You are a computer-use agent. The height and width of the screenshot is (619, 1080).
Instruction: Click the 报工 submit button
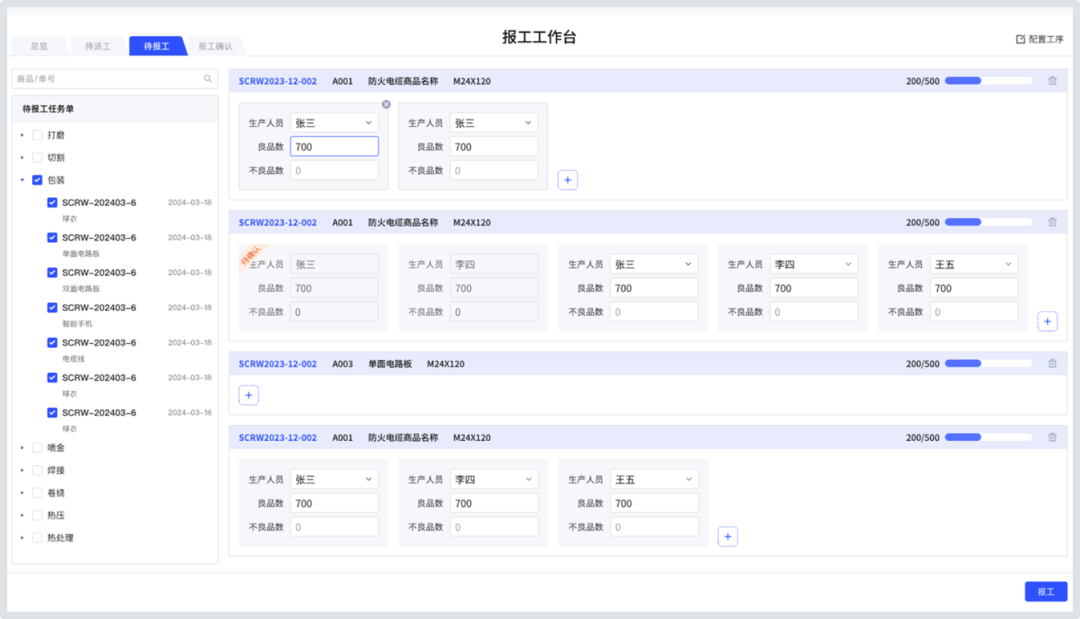(x=1045, y=591)
